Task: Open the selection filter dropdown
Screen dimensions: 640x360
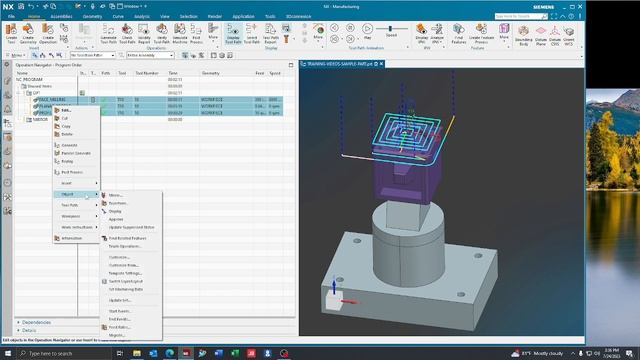Action: 93,55
